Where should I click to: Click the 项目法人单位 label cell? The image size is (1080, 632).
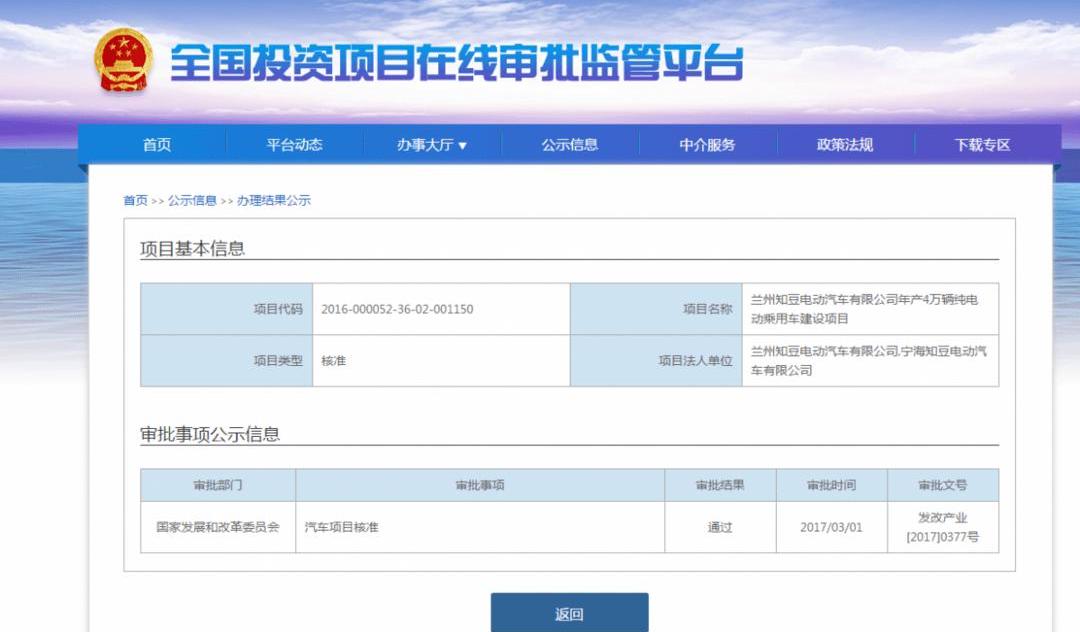656,361
